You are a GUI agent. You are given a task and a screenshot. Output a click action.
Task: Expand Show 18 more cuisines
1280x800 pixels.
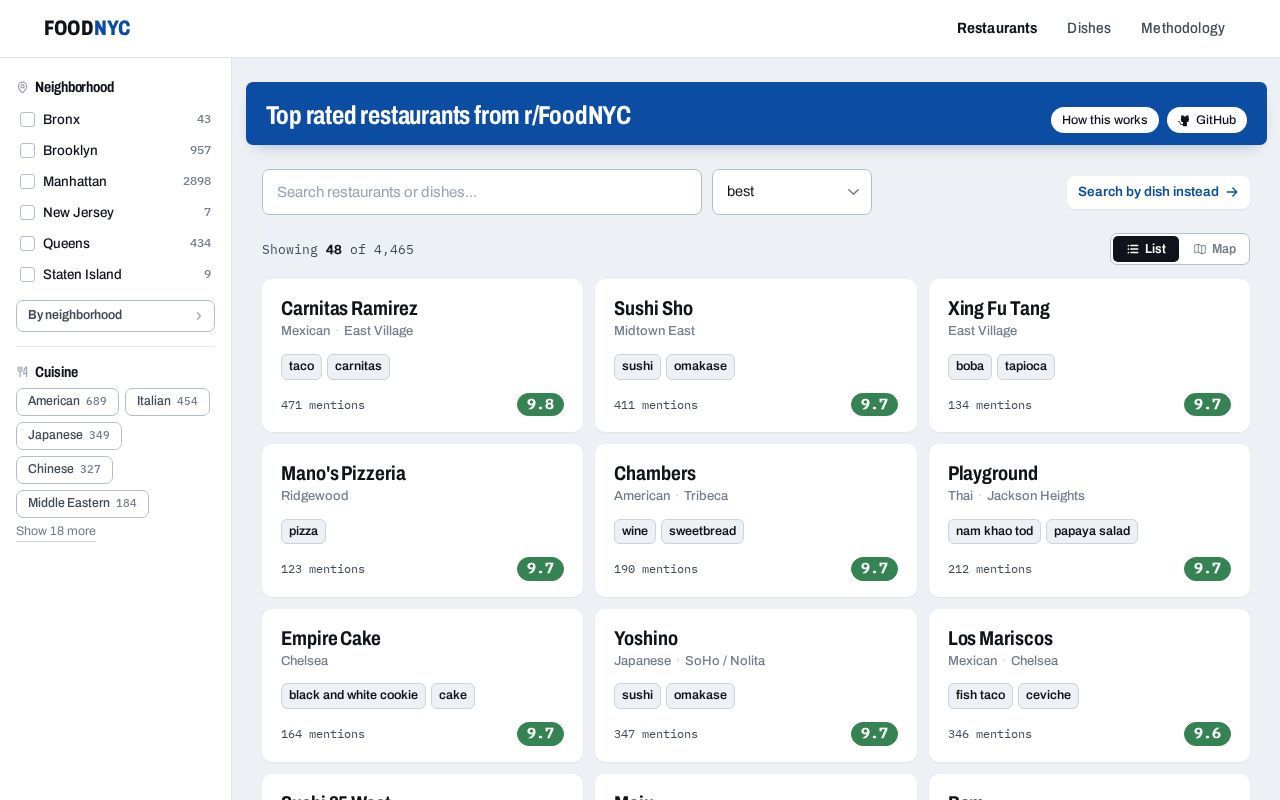(56, 532)
